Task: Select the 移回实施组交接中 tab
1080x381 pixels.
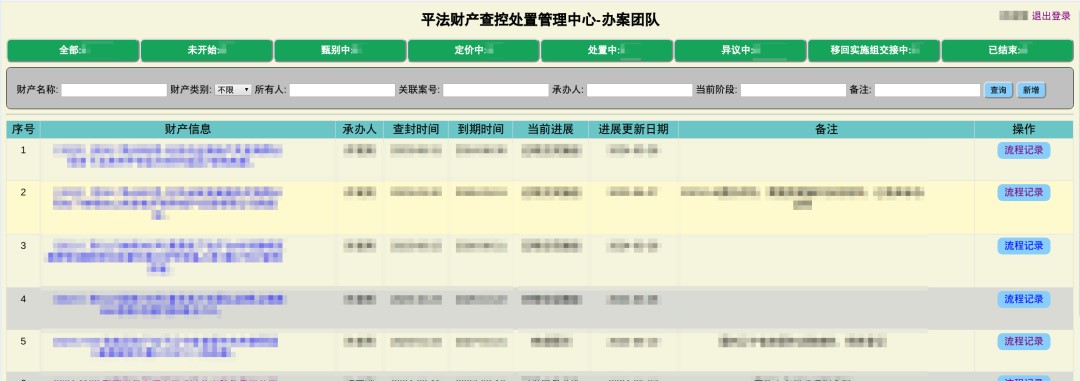Action: (x=874, y=51)
